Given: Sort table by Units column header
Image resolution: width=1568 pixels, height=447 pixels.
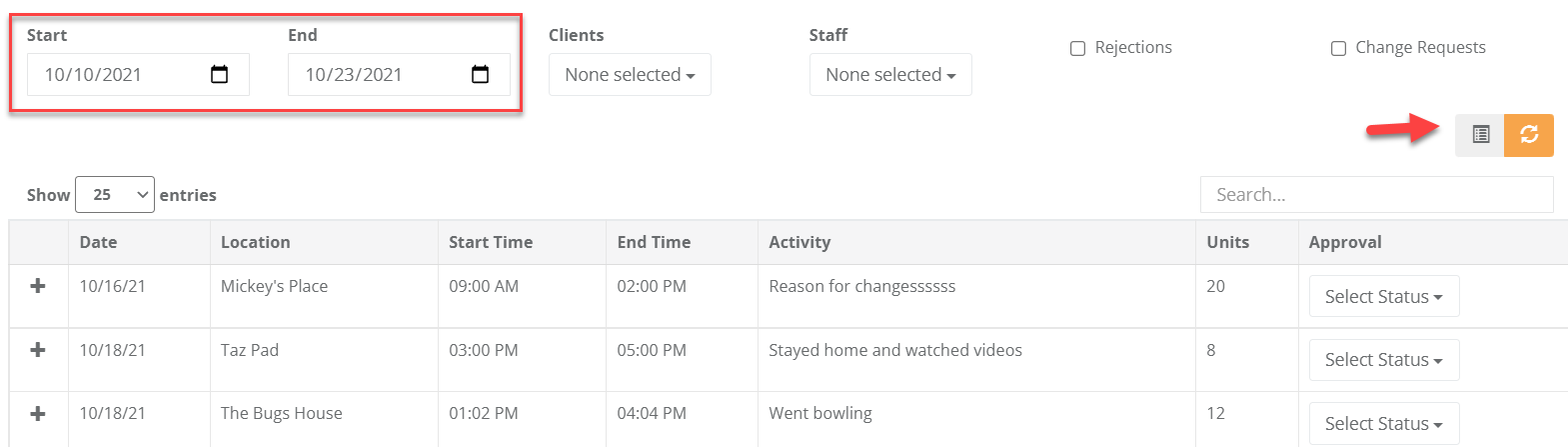Looking at the screenshot, I should [1227, 242].
